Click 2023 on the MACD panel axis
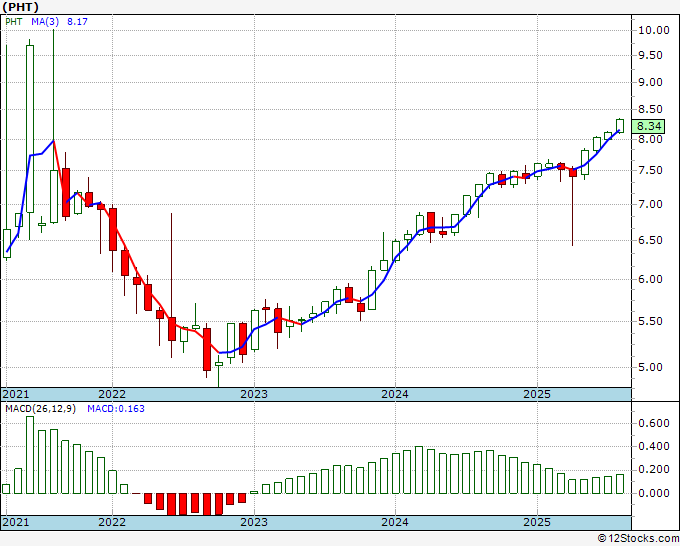Viewport: 680px width, 546px height. click(254, 522)
